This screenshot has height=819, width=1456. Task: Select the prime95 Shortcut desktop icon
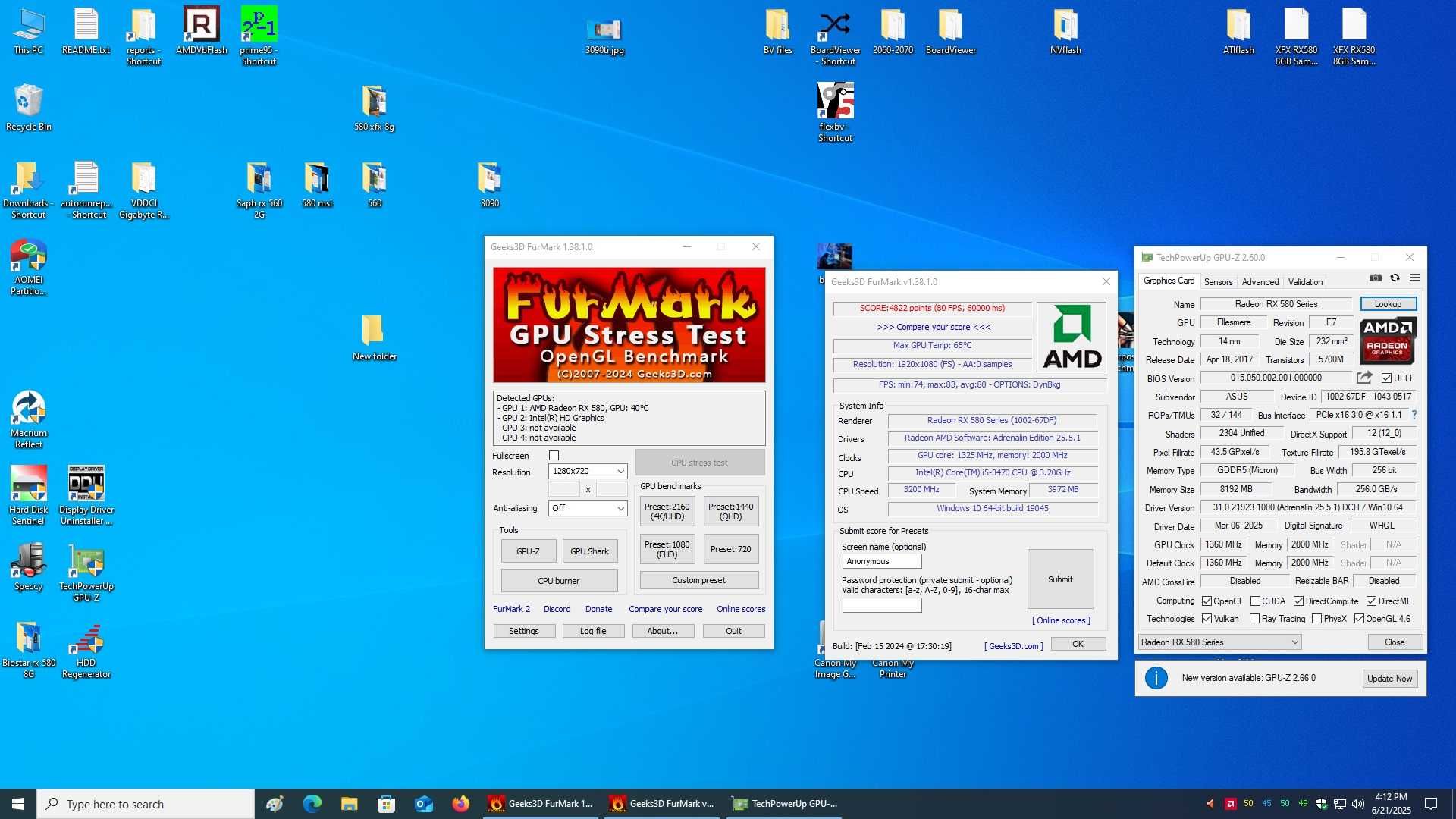259,36
